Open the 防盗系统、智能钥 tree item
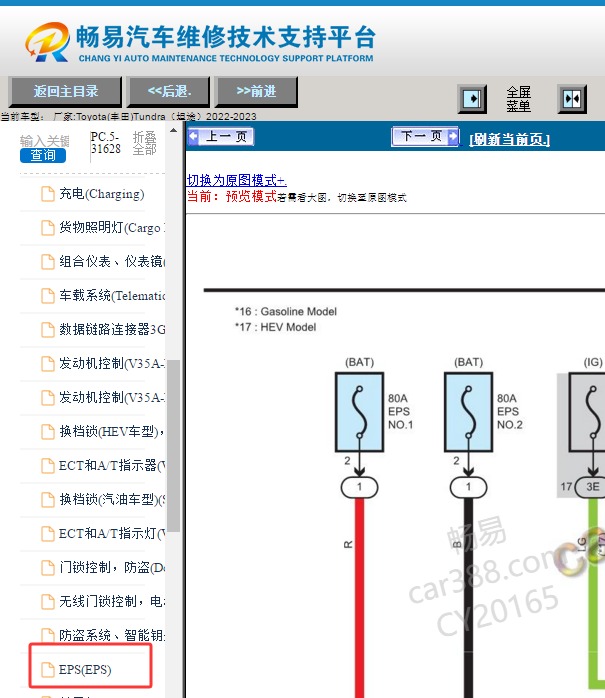 point(111,635)
